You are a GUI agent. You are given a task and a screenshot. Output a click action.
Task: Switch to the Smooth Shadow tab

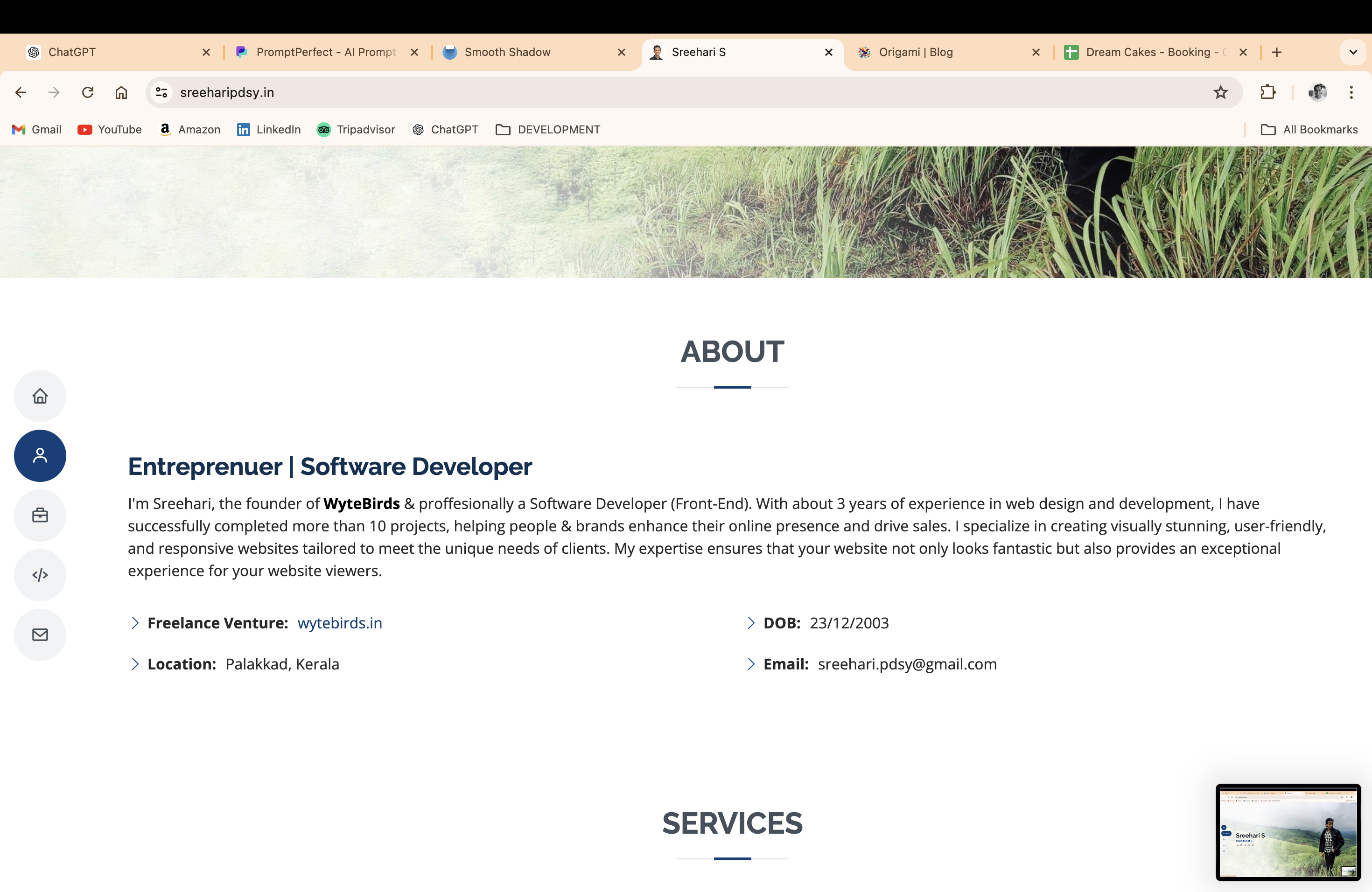click(x=507, y=52)
